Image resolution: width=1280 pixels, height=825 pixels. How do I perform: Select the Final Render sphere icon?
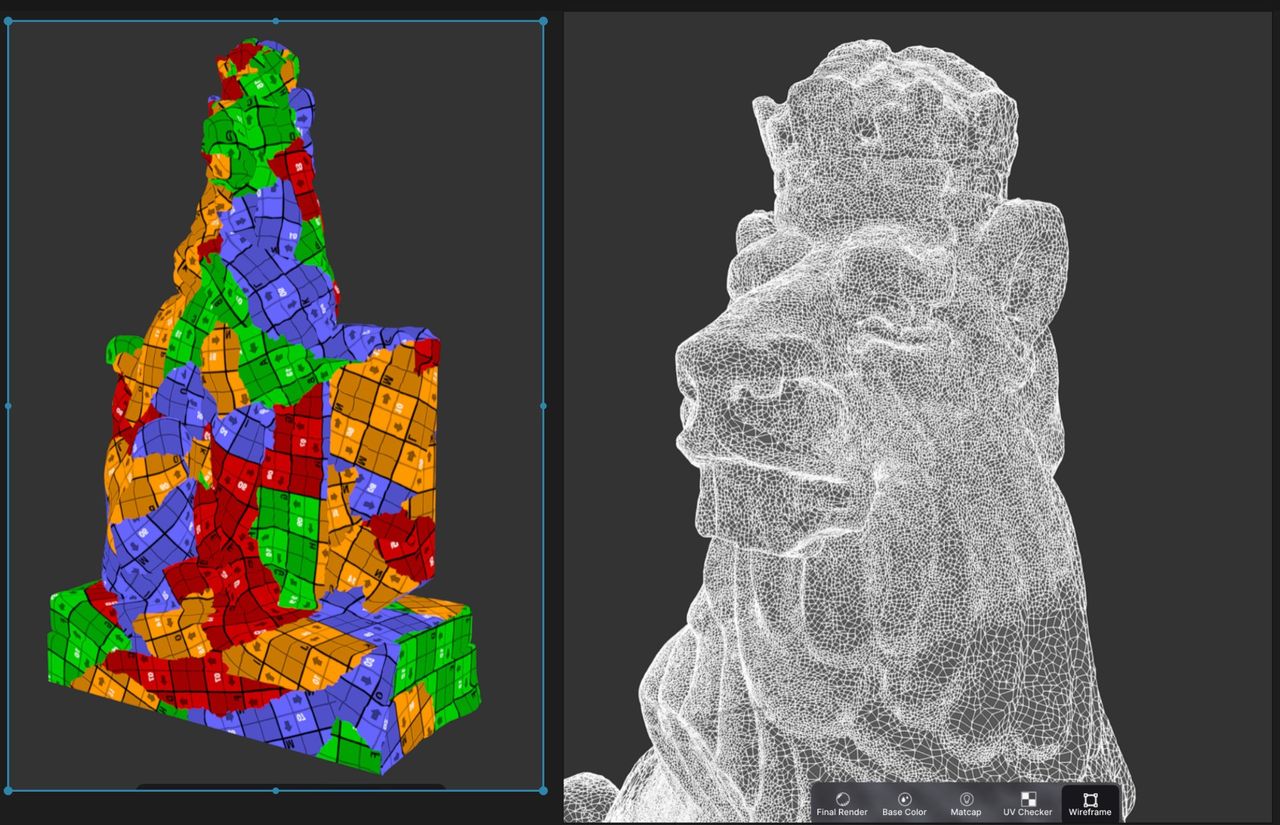point(843,800)
